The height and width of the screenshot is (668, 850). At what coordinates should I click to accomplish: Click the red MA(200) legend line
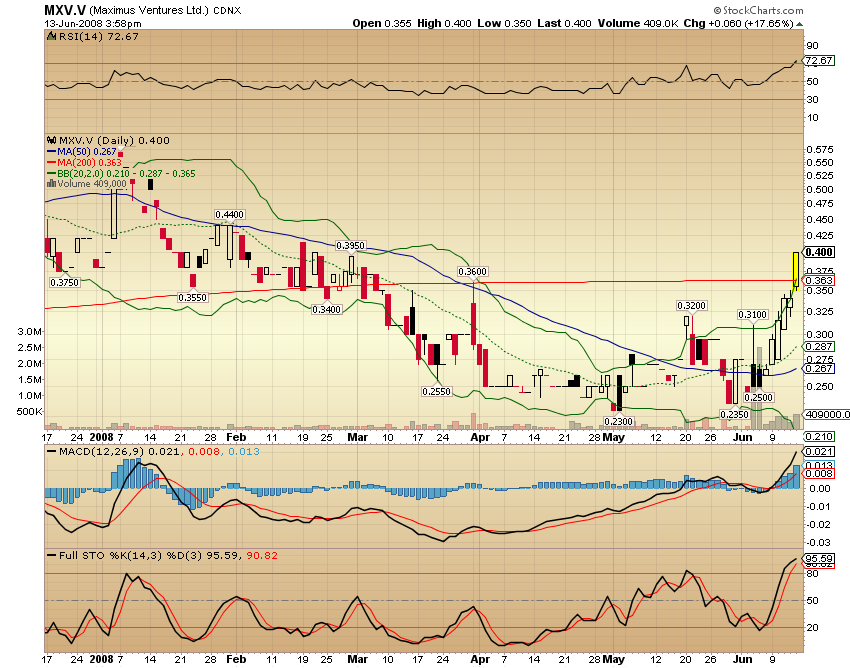coord(51,162)
